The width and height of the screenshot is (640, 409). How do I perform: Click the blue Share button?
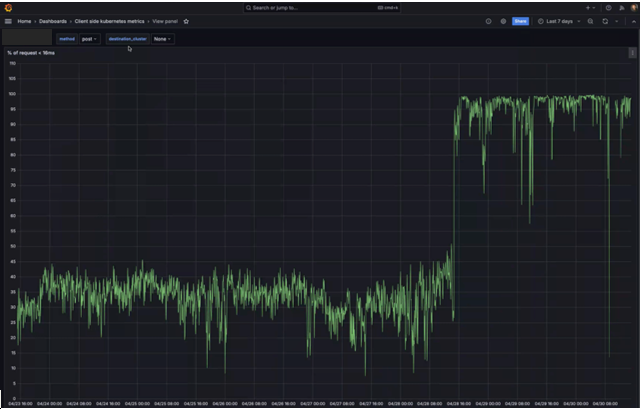tap(520, 21)
